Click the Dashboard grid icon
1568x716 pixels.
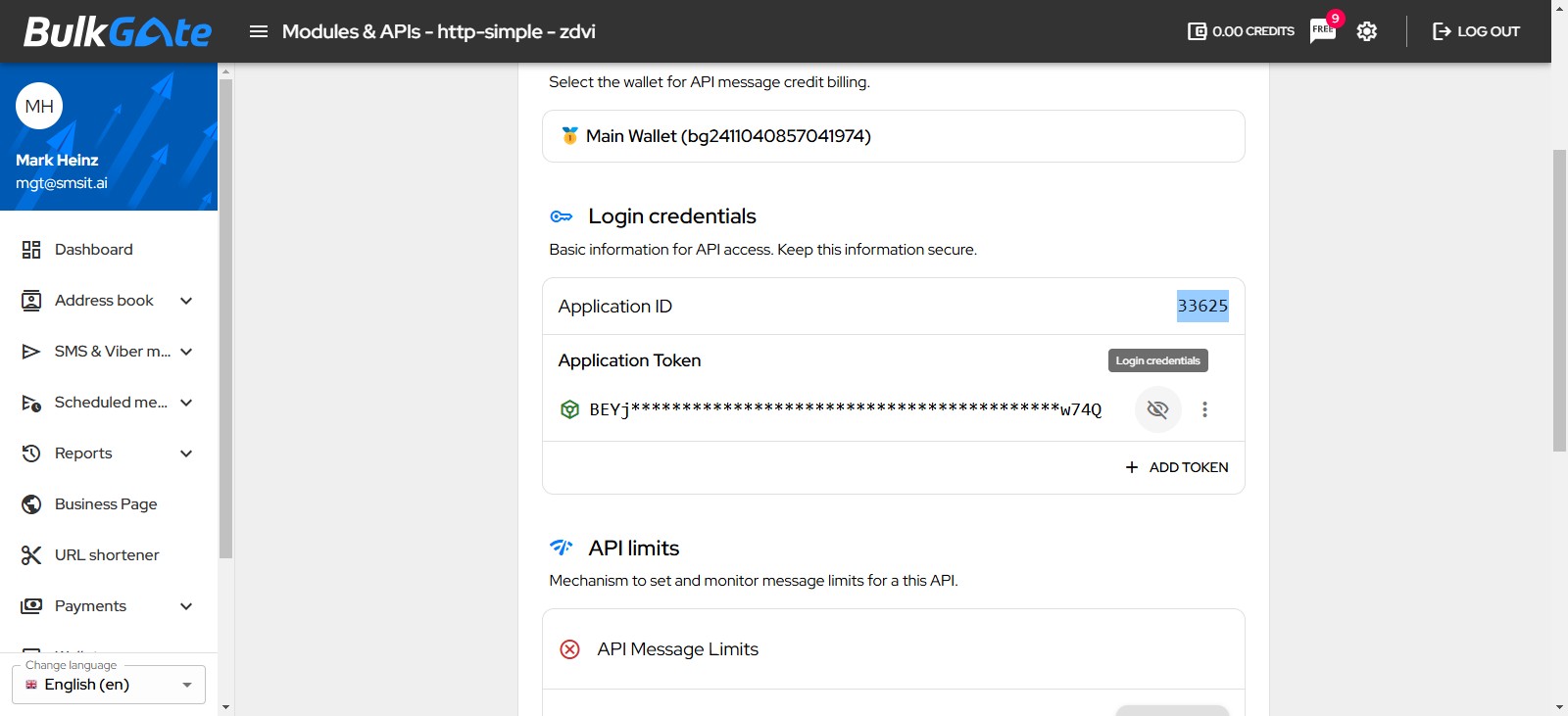[x=31, y=250]
